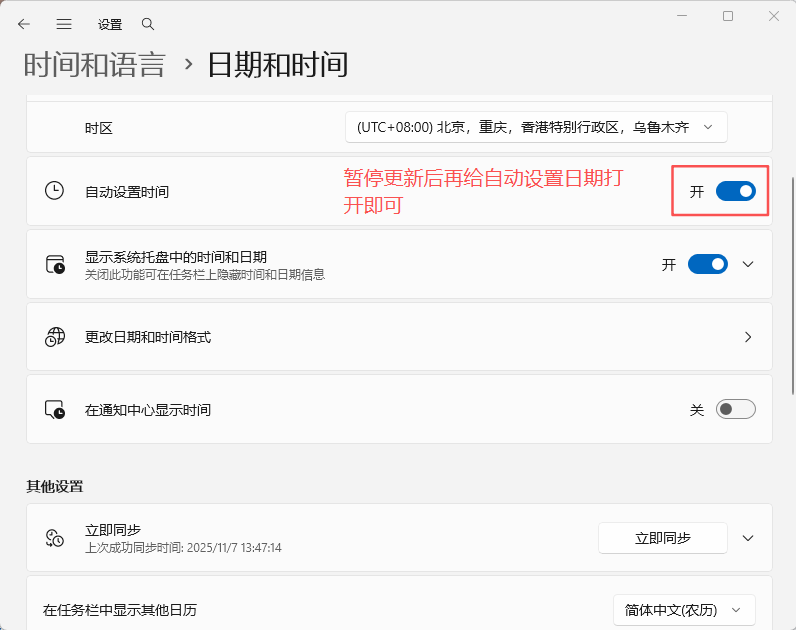Viewport: 796px width, 630px height.
Task: Expand the 立即同步 section chevron
Action: (x=748, y=538)
